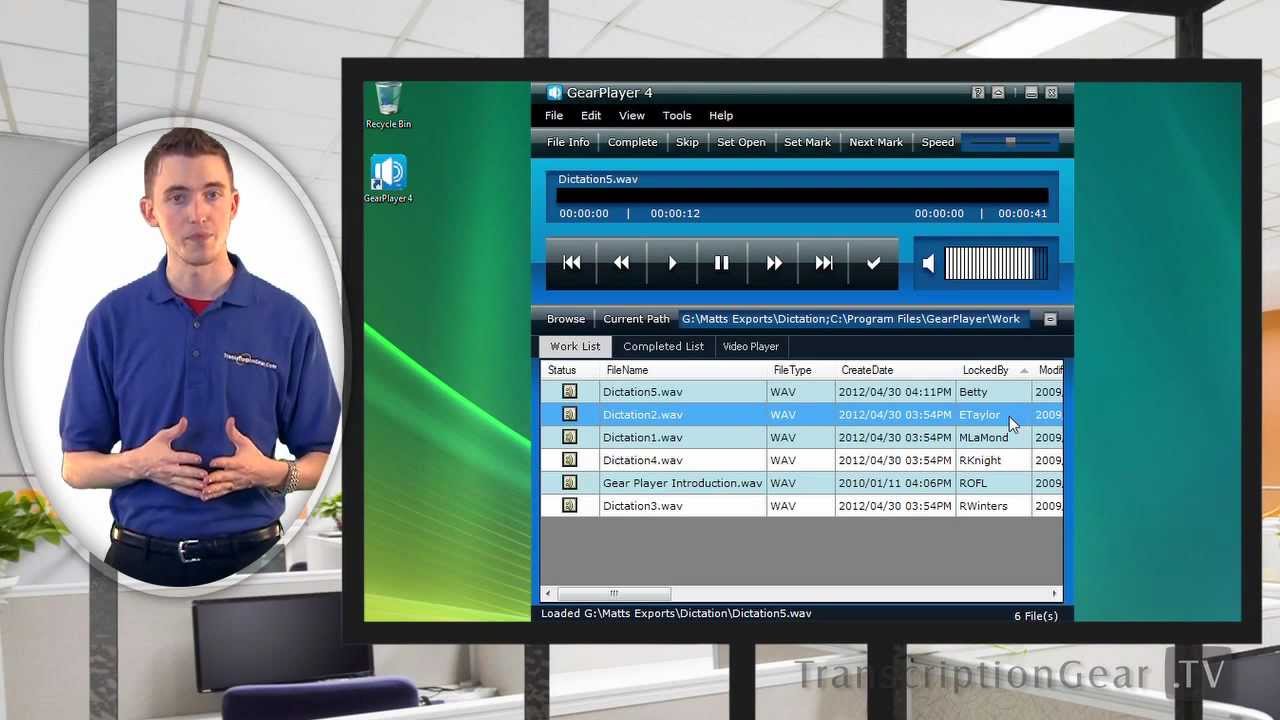The width and height of the screenshot is (1280, 720).
Task: Start playback with the play button
Action: [672, 263]
